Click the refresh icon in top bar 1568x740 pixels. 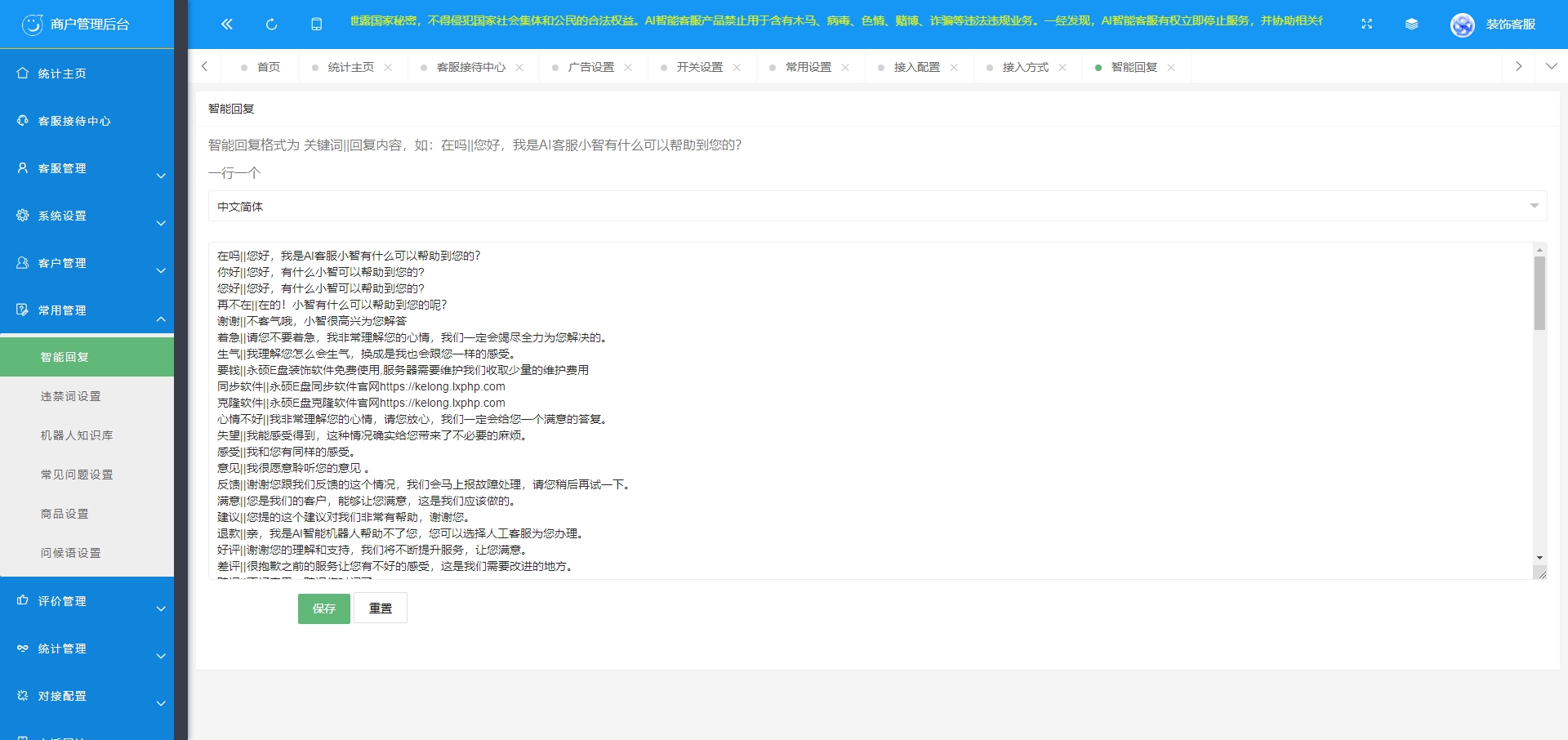pos(272,25)
